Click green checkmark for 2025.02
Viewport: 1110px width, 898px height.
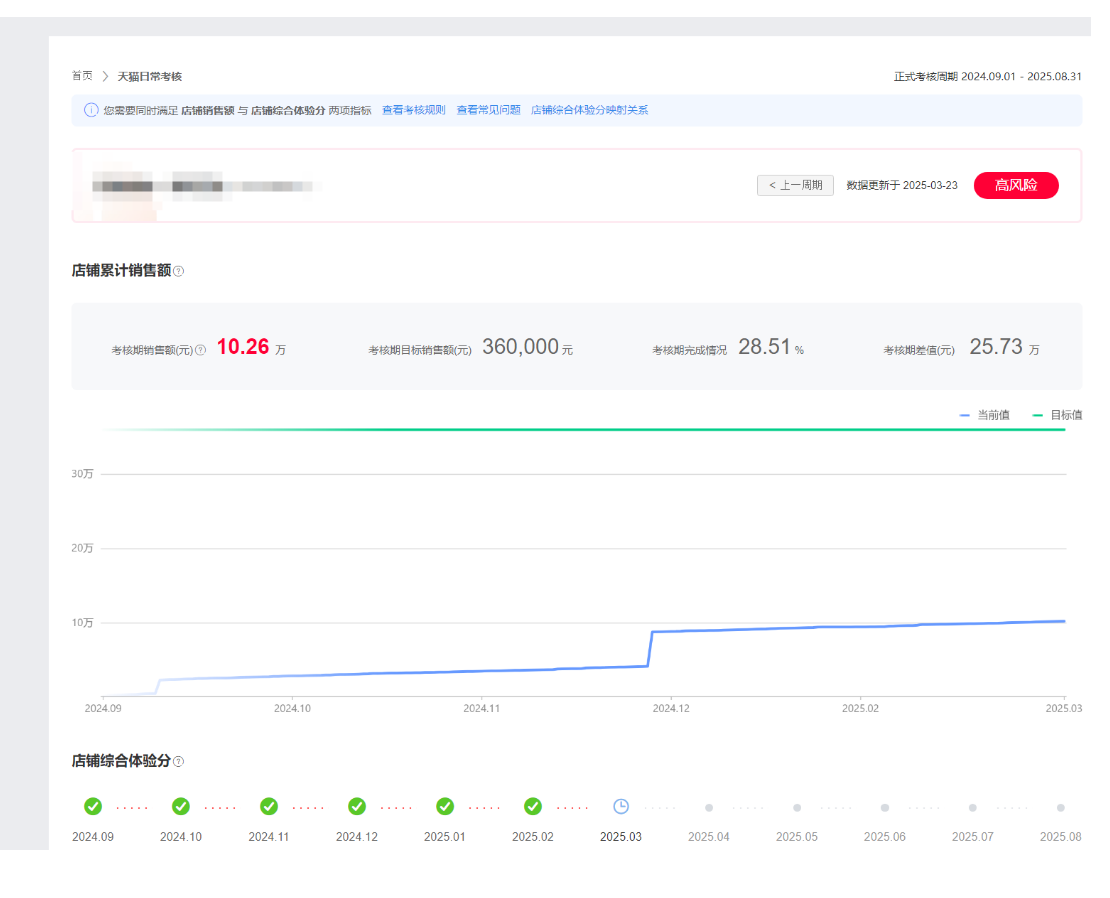point(533,806)
